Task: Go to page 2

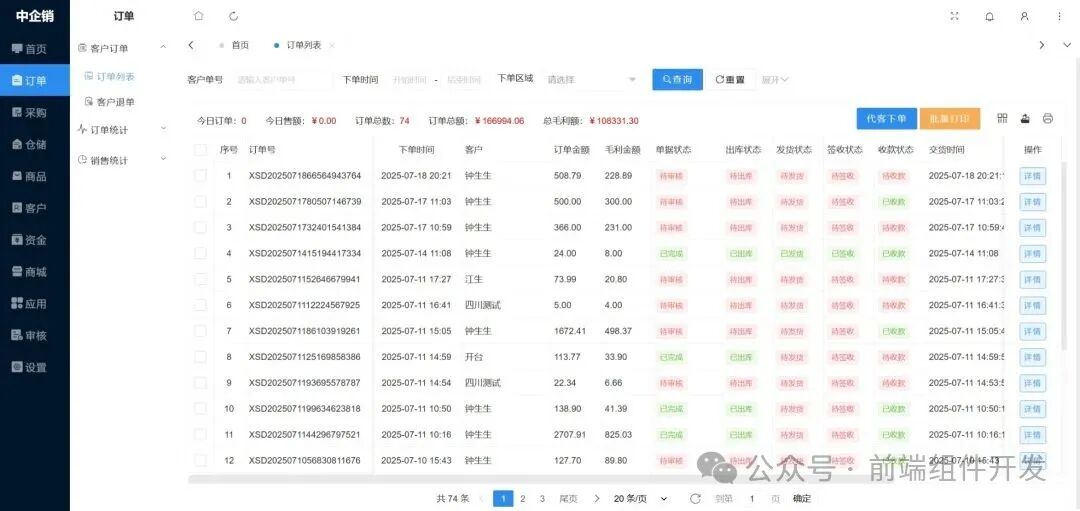Action: 523,499
